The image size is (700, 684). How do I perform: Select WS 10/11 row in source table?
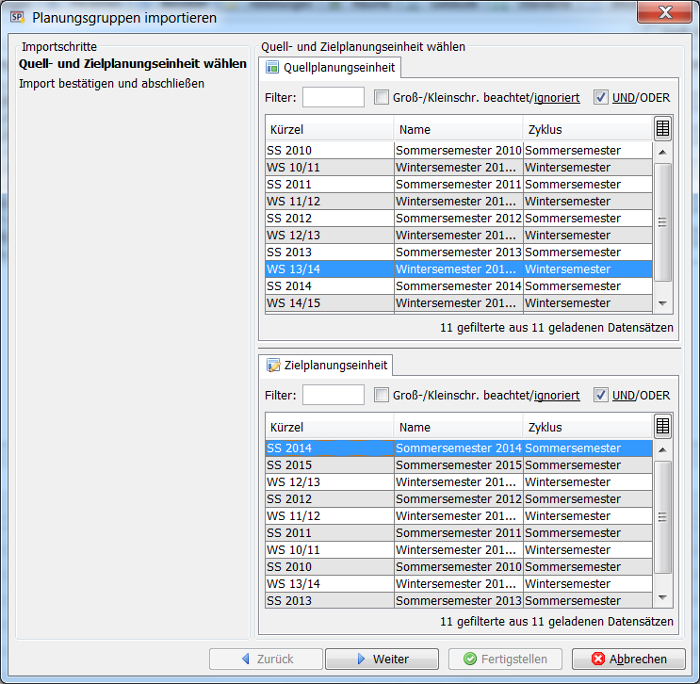click(x=459, y=167)
